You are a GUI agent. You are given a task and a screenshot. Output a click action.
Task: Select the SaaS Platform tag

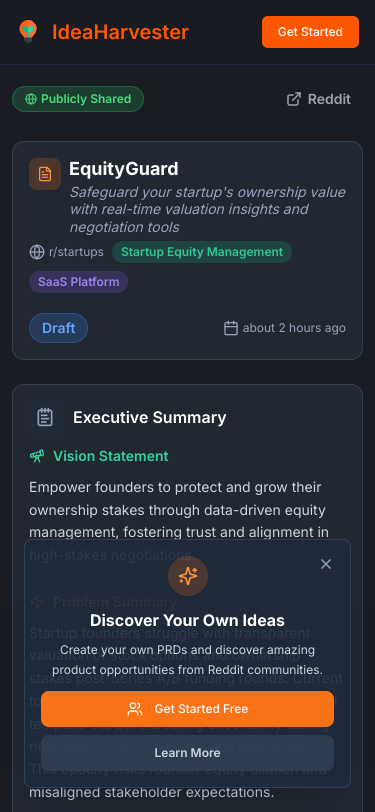point(79,282)
